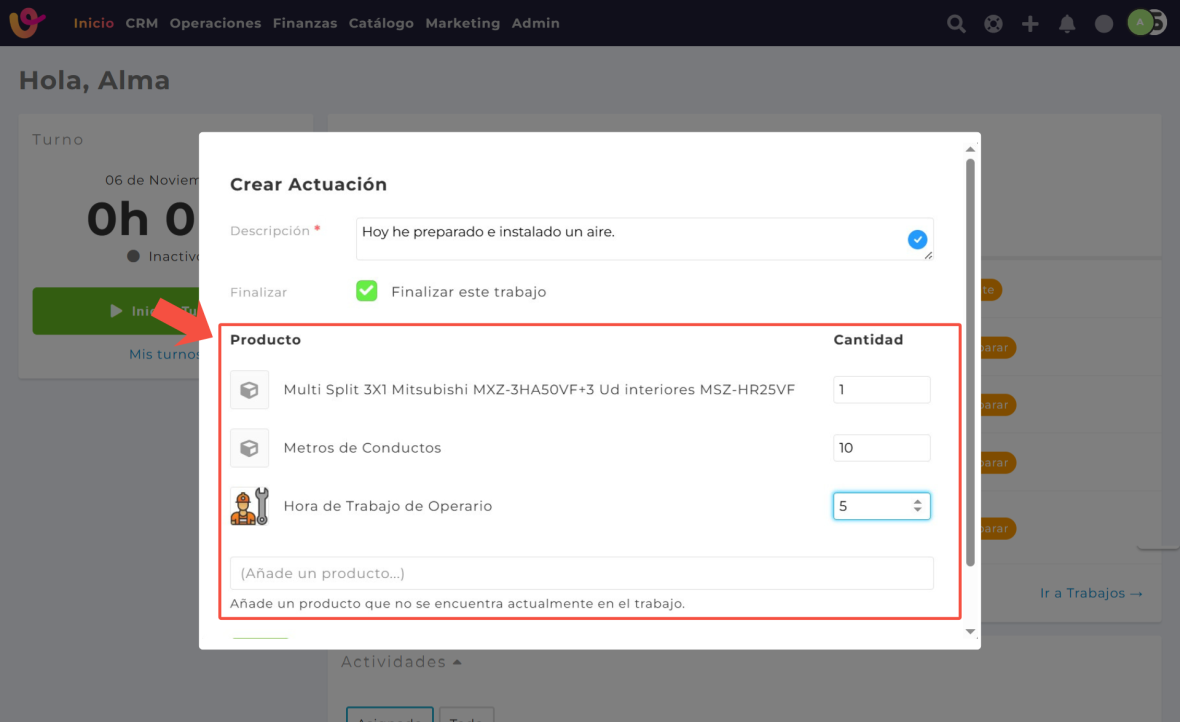Open the help lifebuoy icon
The height and width of the screenshot is (722, 1180).
(x=993, y=23)
